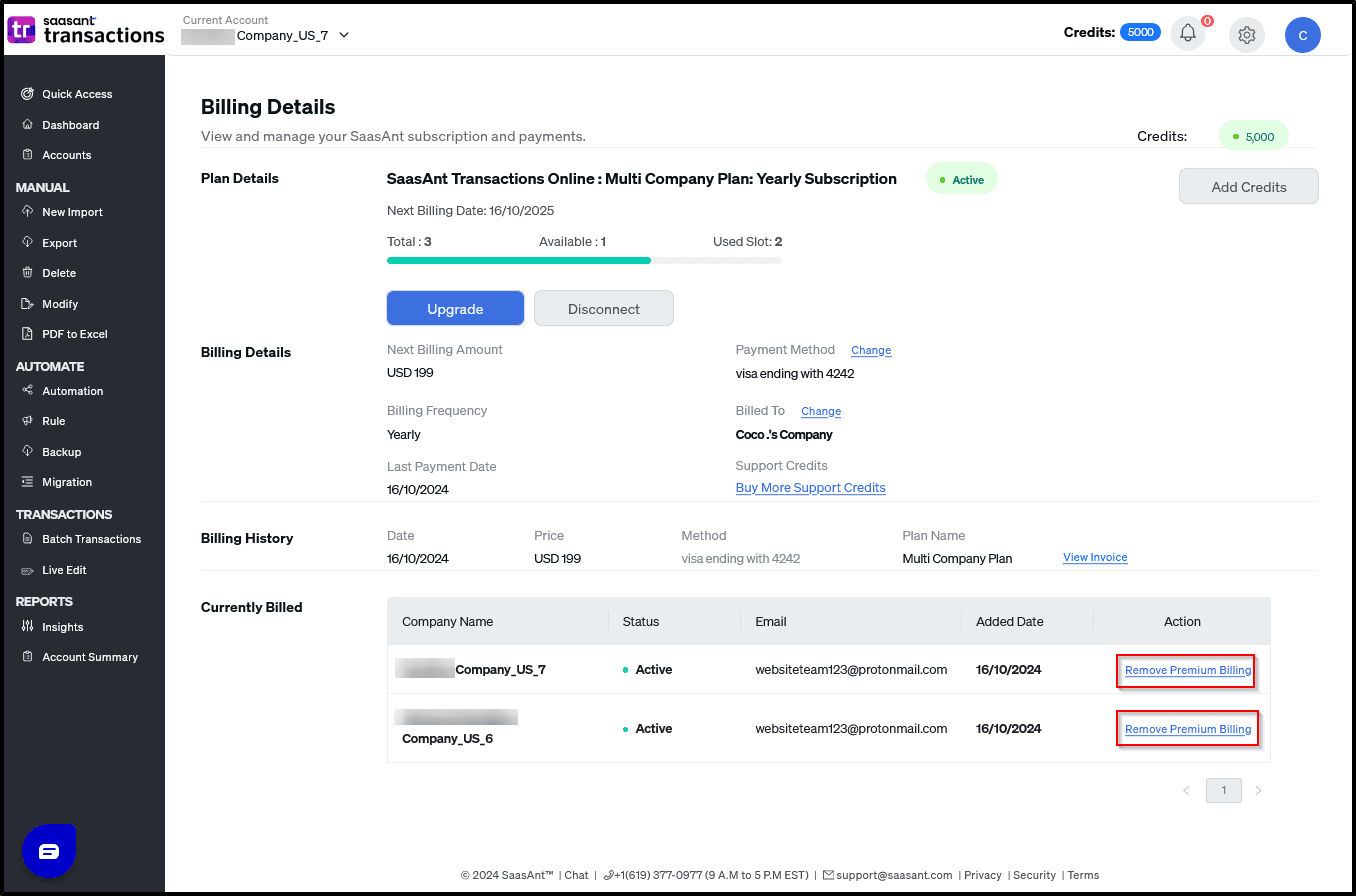
Task: Select Live Edit in the sidebar
Action: [64, 570]
